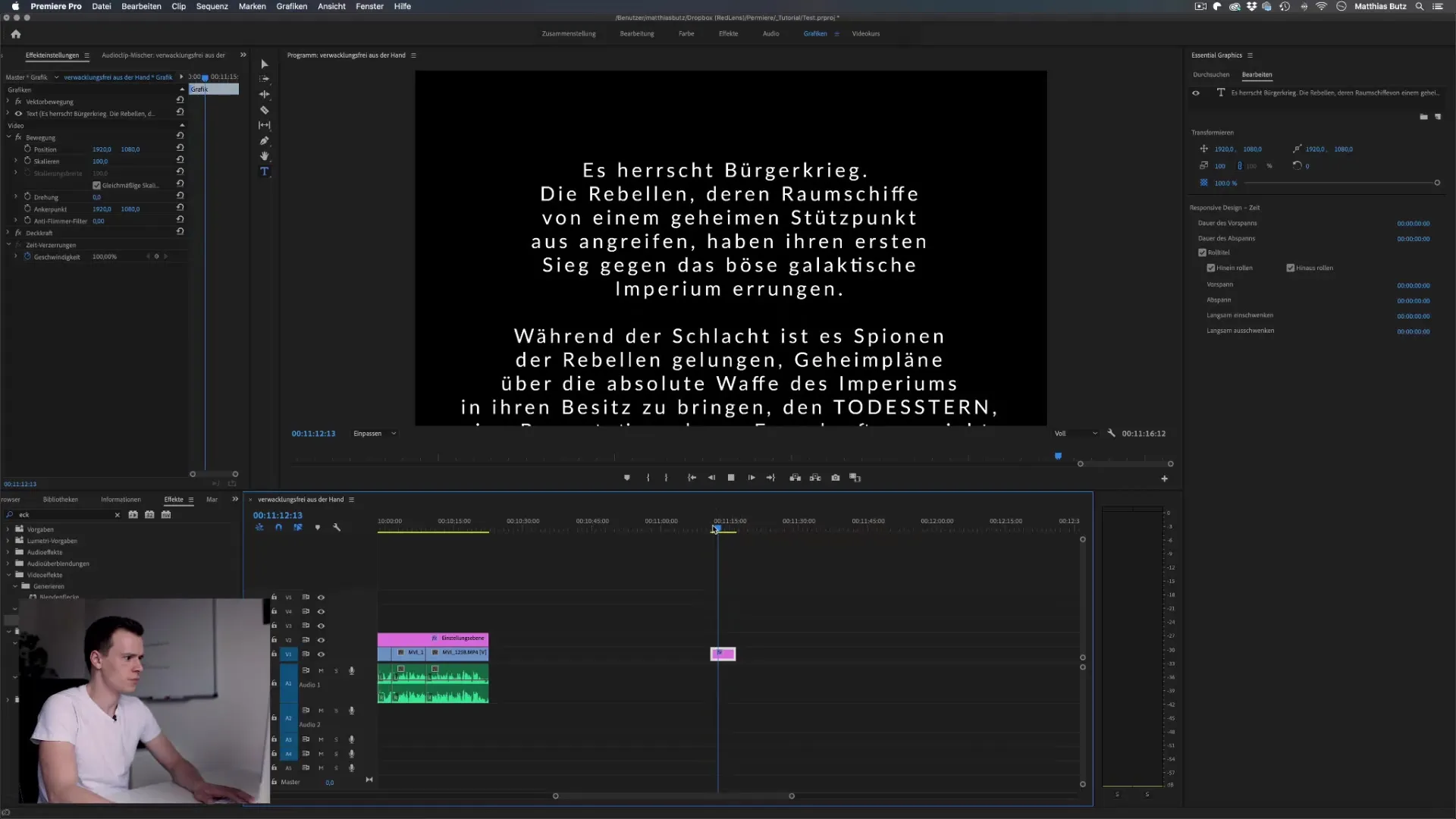Screen dimensions: 1456x819
Task: Open the Program monitor button editor plus
Action: 1165,479
